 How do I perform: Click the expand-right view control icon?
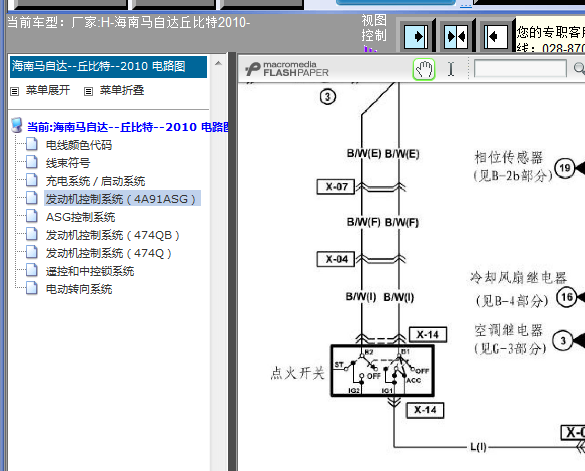(416, 36)
